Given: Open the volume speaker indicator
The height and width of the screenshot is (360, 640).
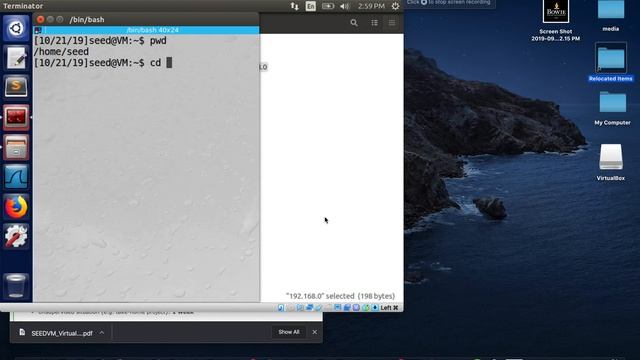Looking at the screenshot, I should (345, 6).
